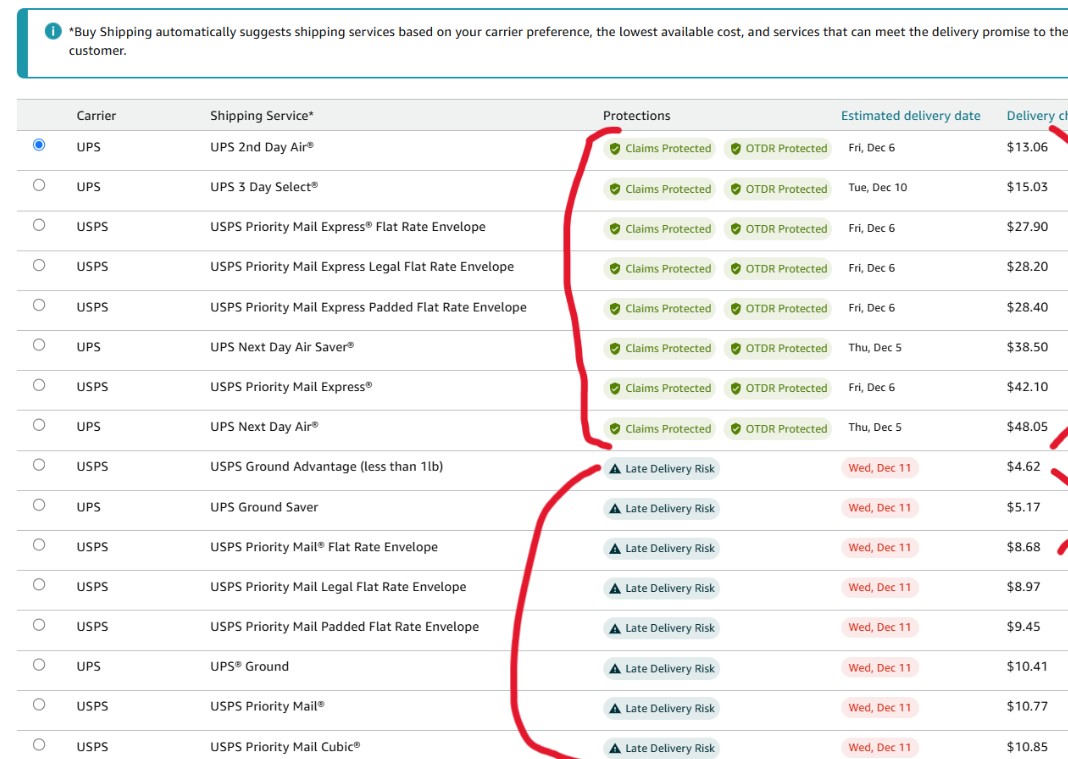This screenshot has height=759, width=1068.
Task: Click OTDR Protected badge for UPS 3 Day Select
Action: point(778,189)
